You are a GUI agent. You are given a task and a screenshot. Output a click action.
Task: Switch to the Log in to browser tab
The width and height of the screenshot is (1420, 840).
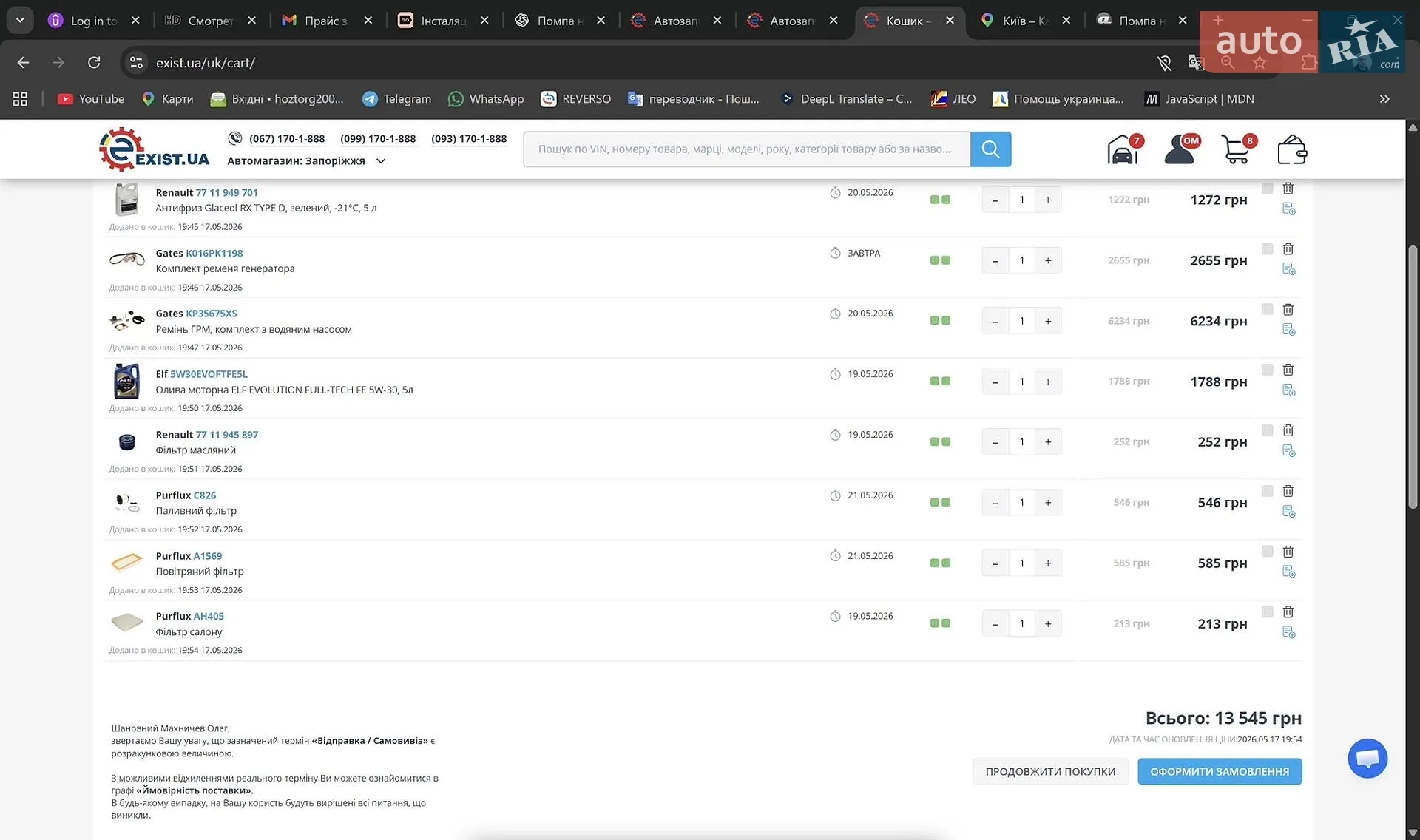[93, 21]
